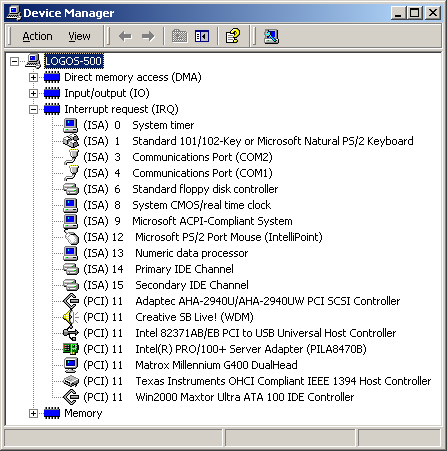Toggle the Show/Hide Console Tree icon
The image size is (447, 451).
pyautogui.click(x=202, y=36)
